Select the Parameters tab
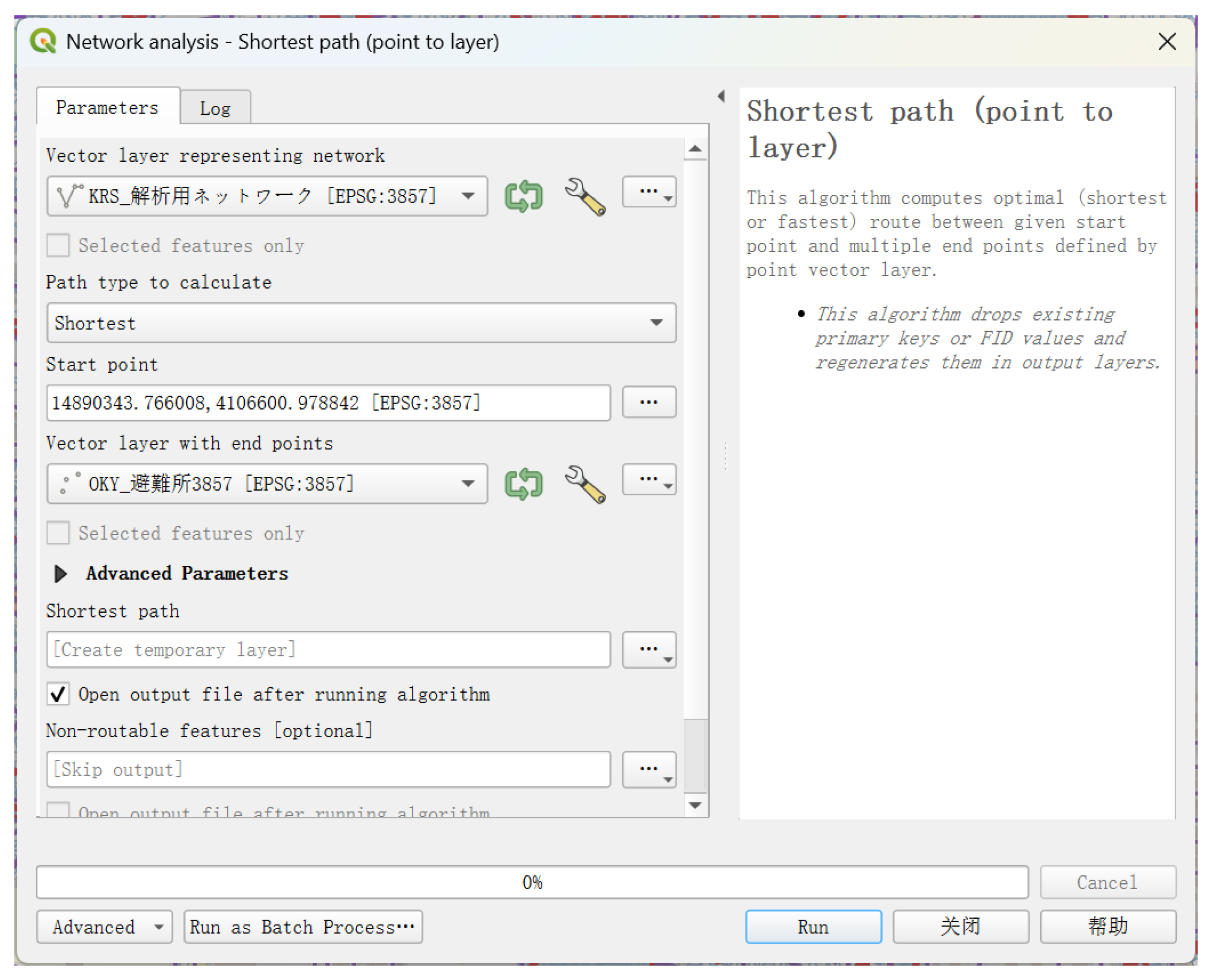This screenshot has width=1212, height=980. (x=107, y=107)
